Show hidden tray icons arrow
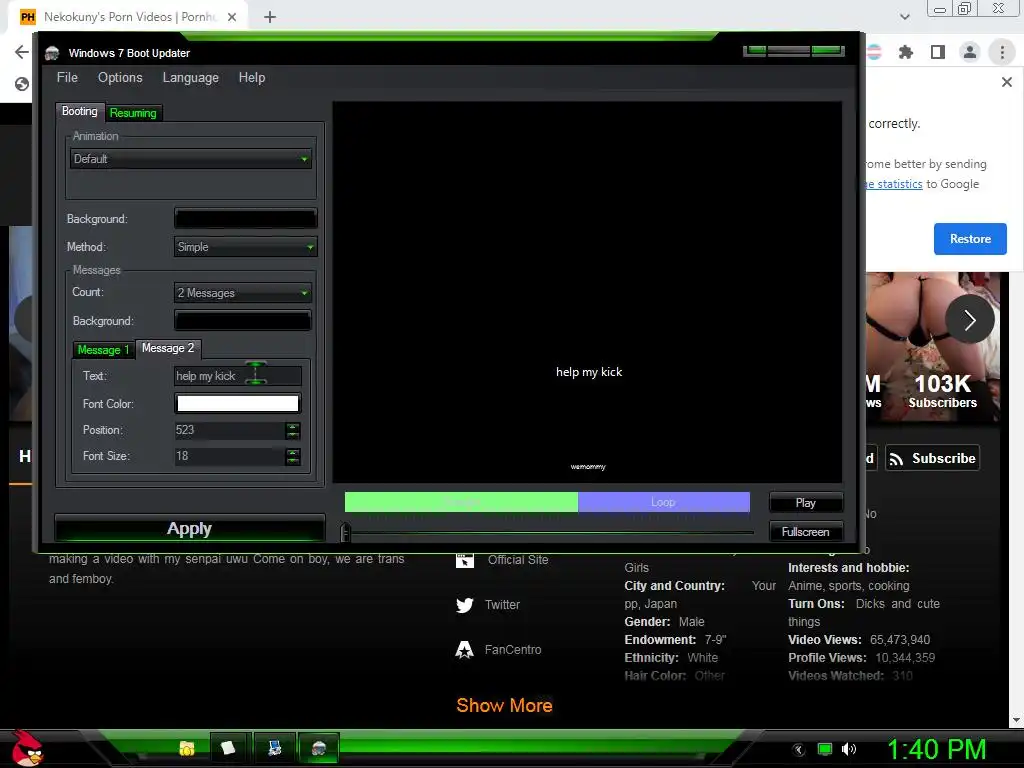Image resolution: width=1024 pixels, height=768 pixels. pyautogui.click(x=799, y=749)
